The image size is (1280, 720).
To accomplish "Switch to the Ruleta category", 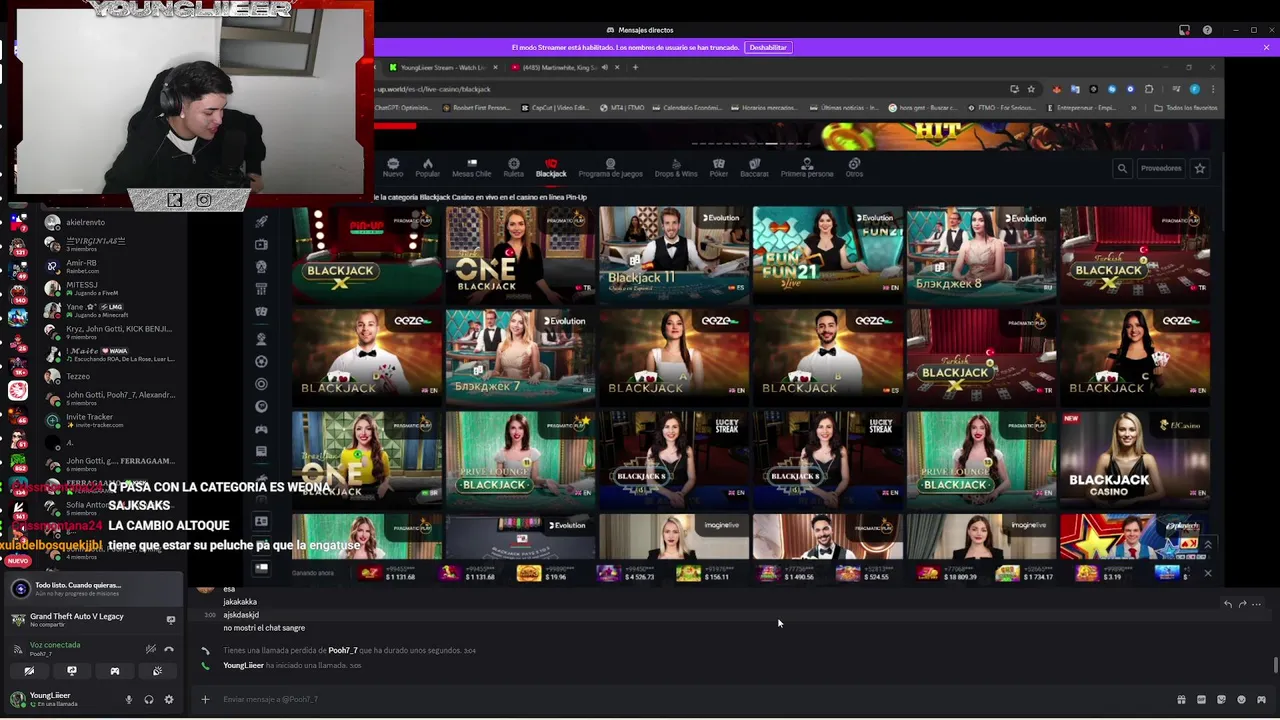I will (x=513, y=167).
